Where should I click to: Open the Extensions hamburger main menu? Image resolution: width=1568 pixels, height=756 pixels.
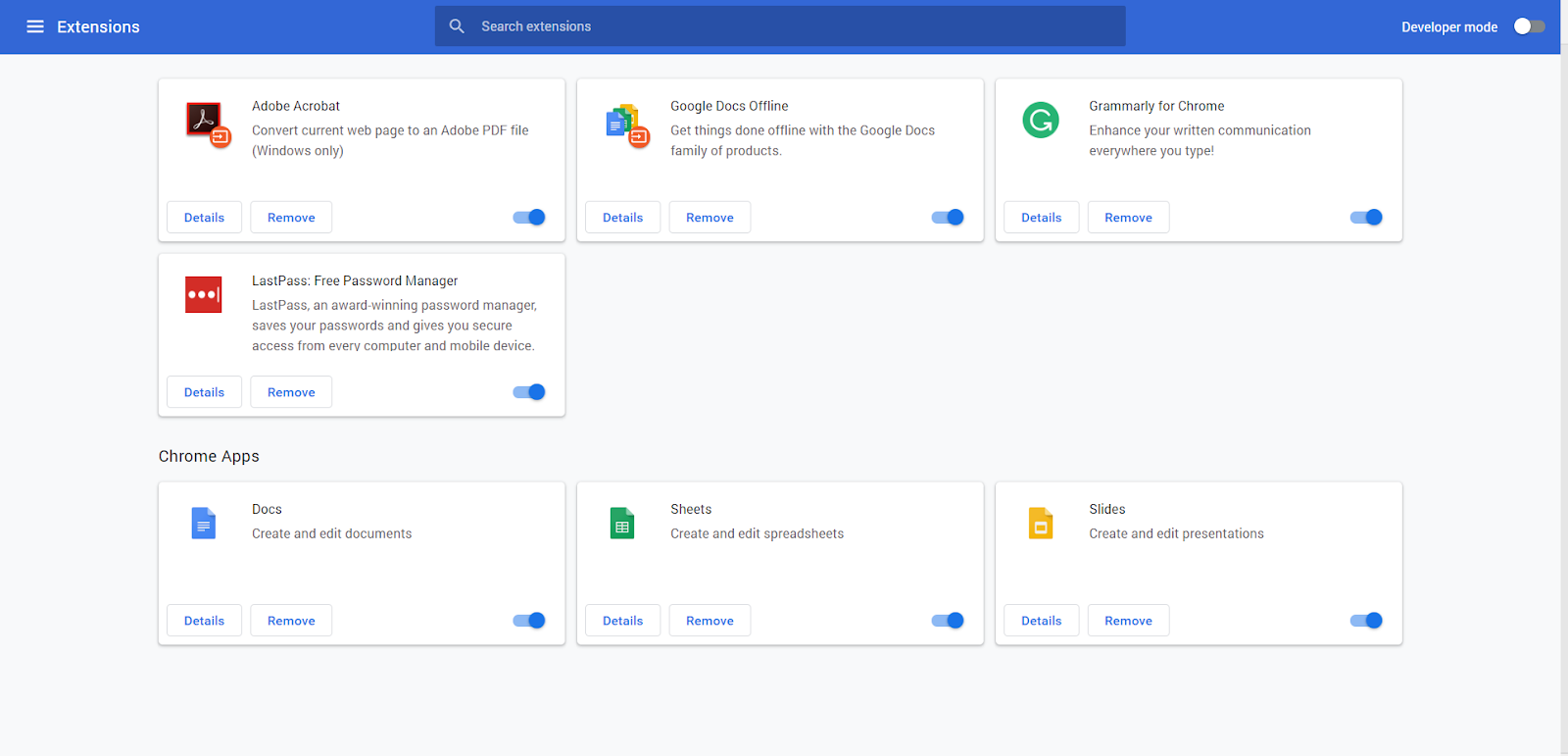click(x=35, y=26)
